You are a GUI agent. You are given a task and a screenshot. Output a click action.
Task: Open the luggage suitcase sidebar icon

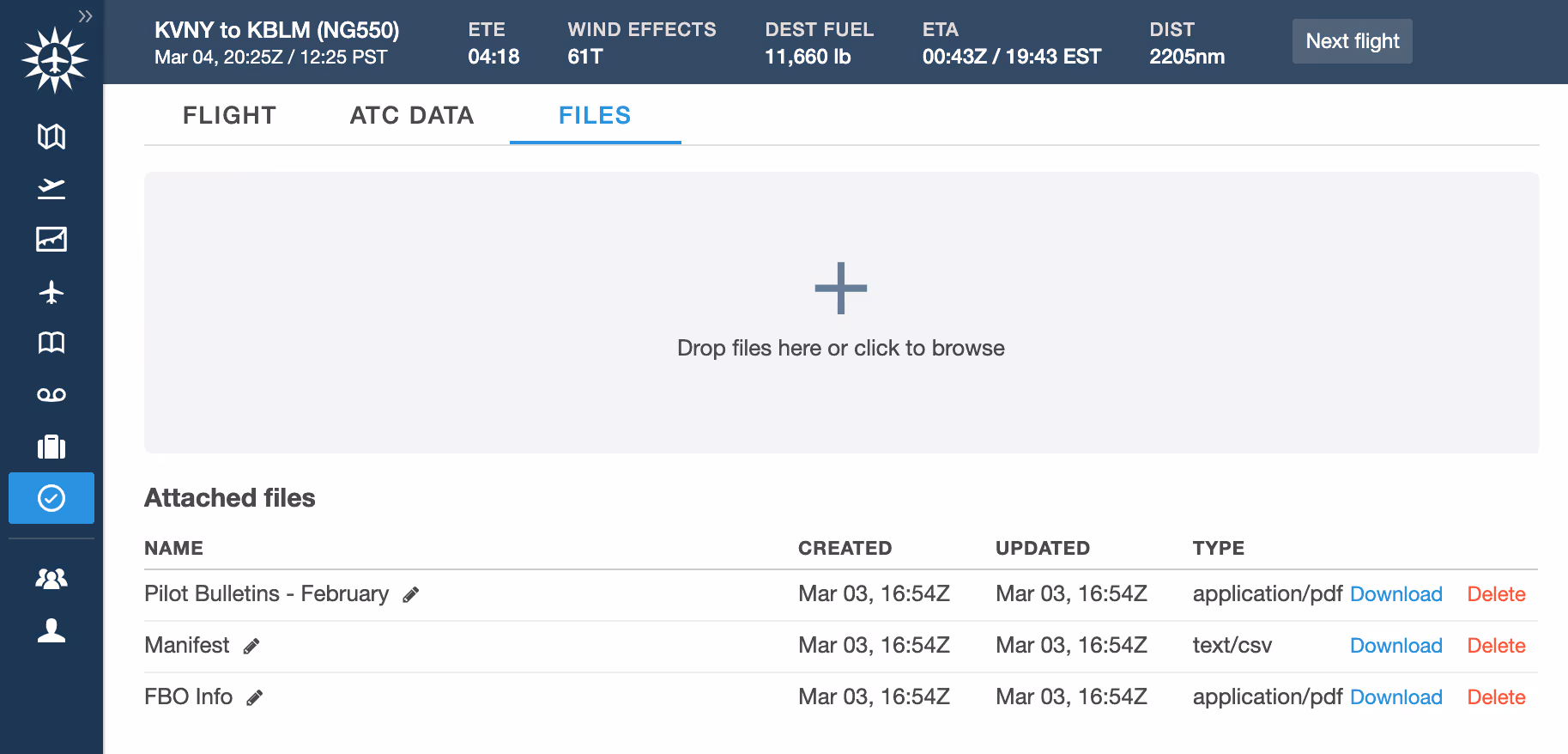51,447
